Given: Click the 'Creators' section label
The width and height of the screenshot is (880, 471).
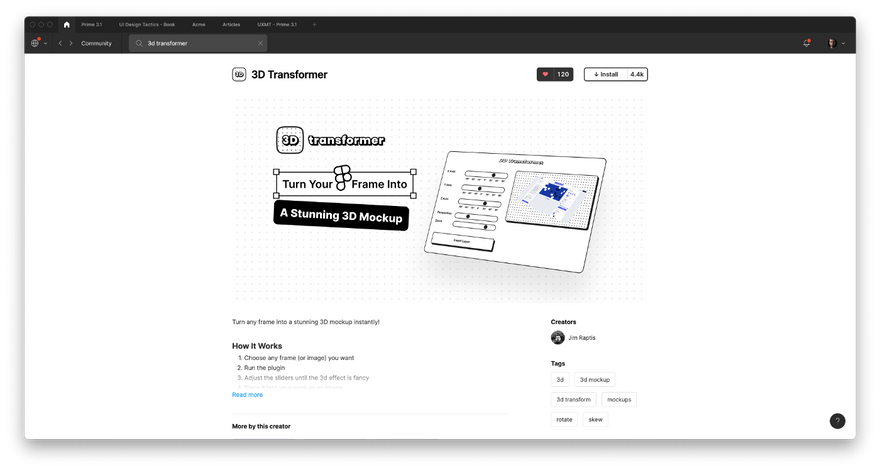Looking at the screenshot, I should (563, 322).
